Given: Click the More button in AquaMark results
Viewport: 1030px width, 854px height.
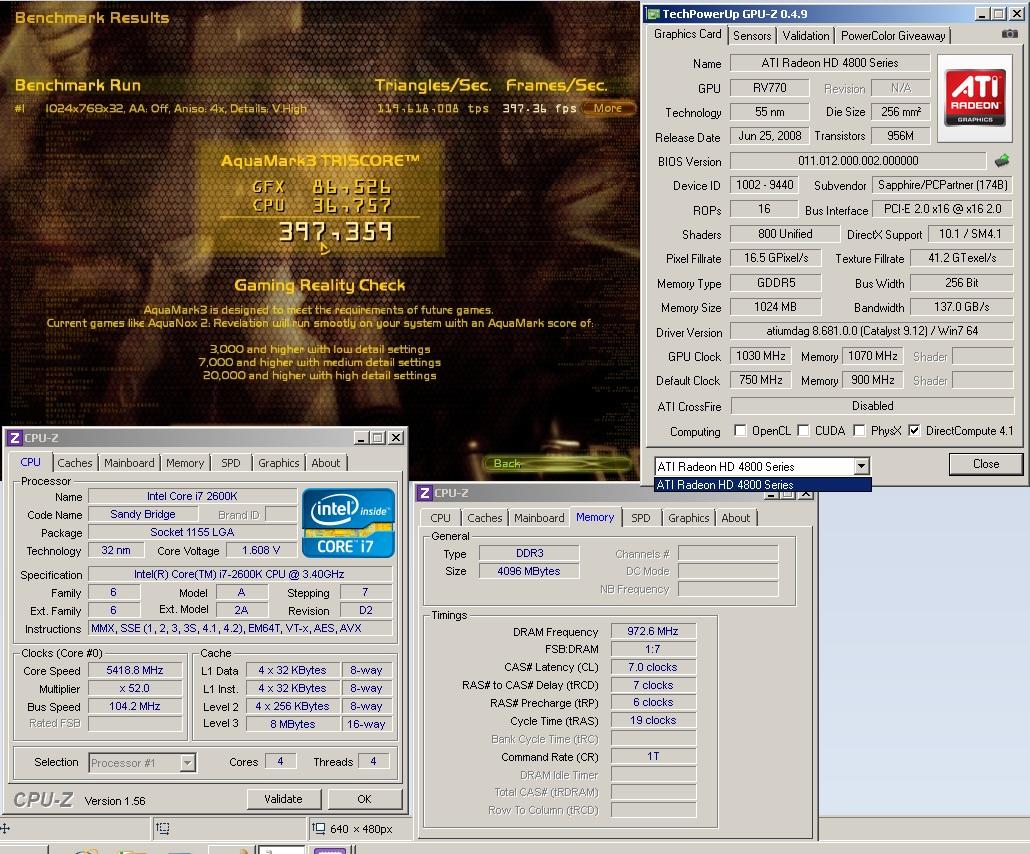Looking at the screenshot, I should coord(608,108).
